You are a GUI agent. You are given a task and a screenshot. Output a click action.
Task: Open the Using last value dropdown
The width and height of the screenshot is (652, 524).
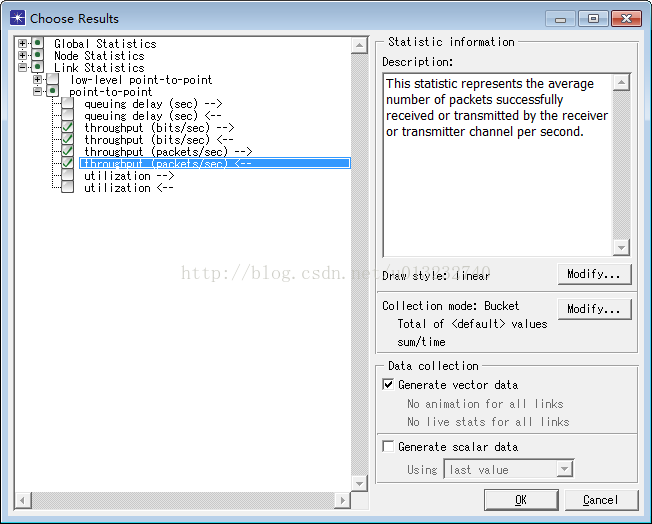pyautogui.click(x=564, y=469)
